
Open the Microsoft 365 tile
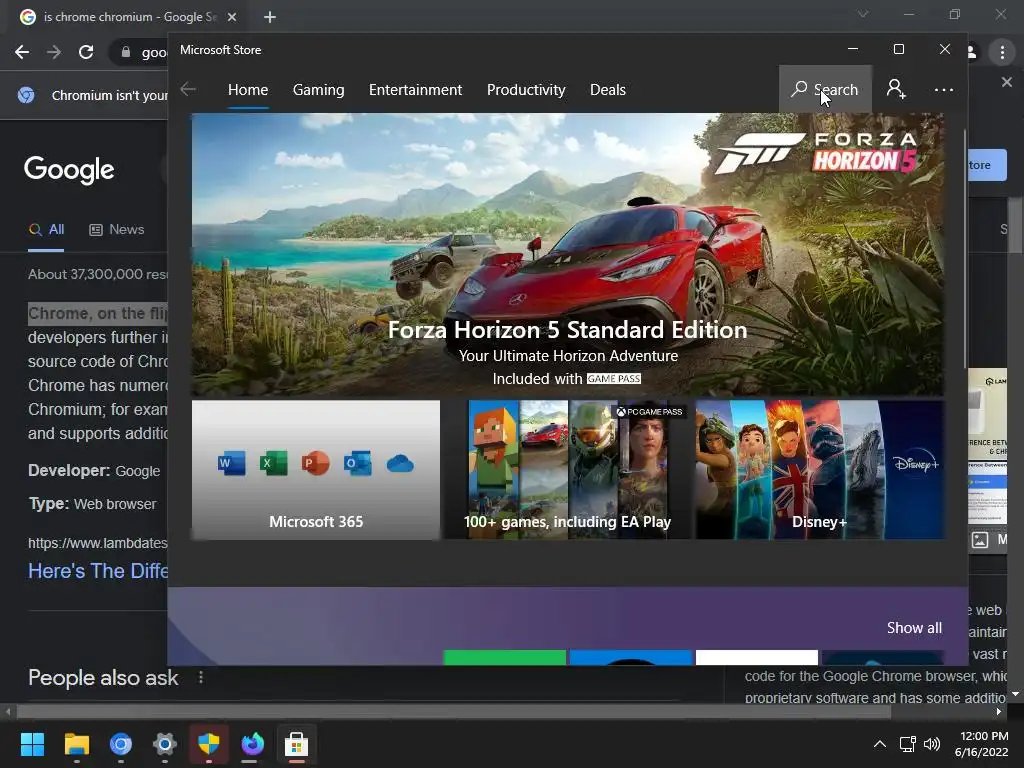pos(316,470)
